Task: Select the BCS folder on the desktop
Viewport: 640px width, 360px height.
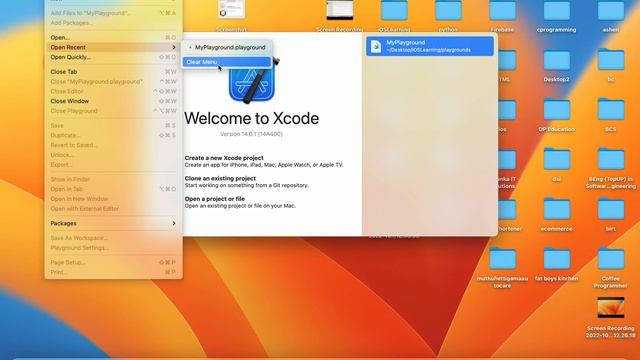Action: (x=611, y=110)
